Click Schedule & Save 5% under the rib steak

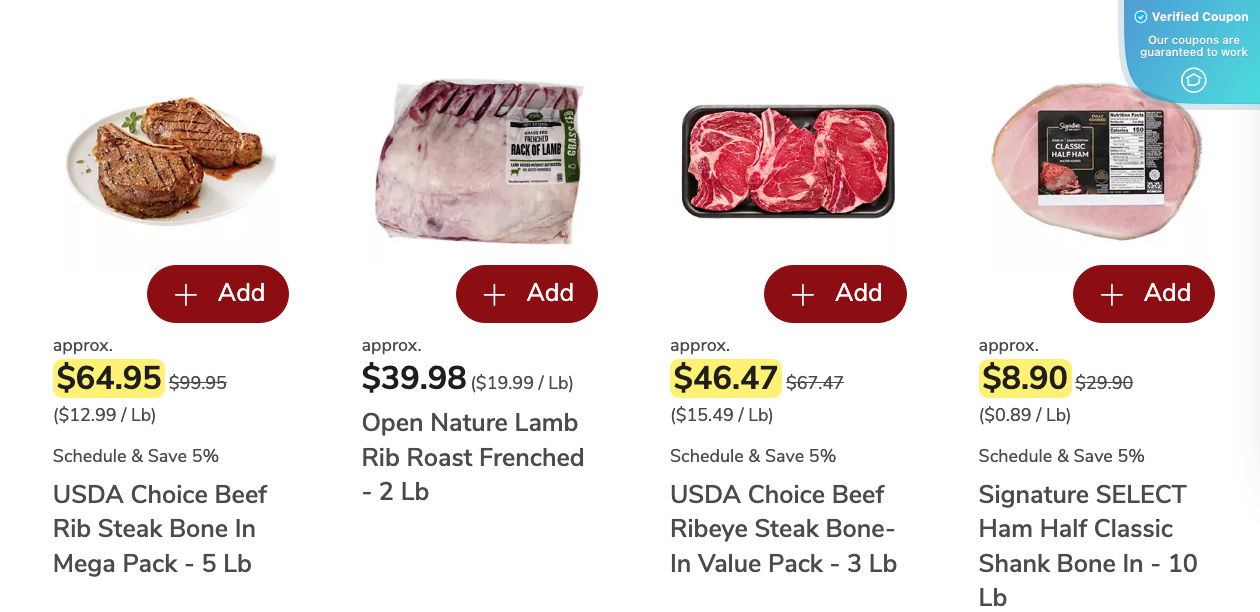134,455
